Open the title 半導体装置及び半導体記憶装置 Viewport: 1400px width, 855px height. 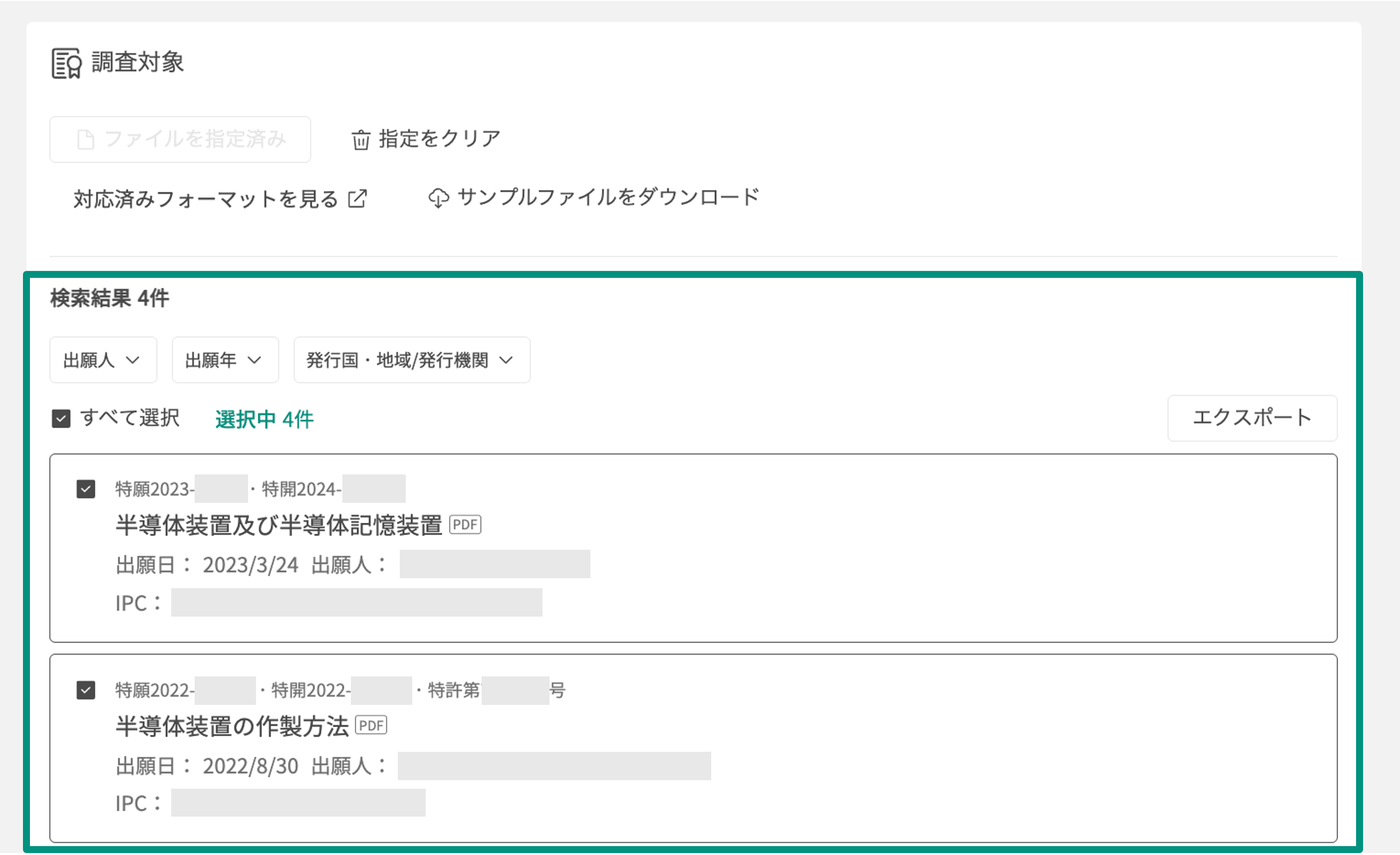[x=279, y=525]
